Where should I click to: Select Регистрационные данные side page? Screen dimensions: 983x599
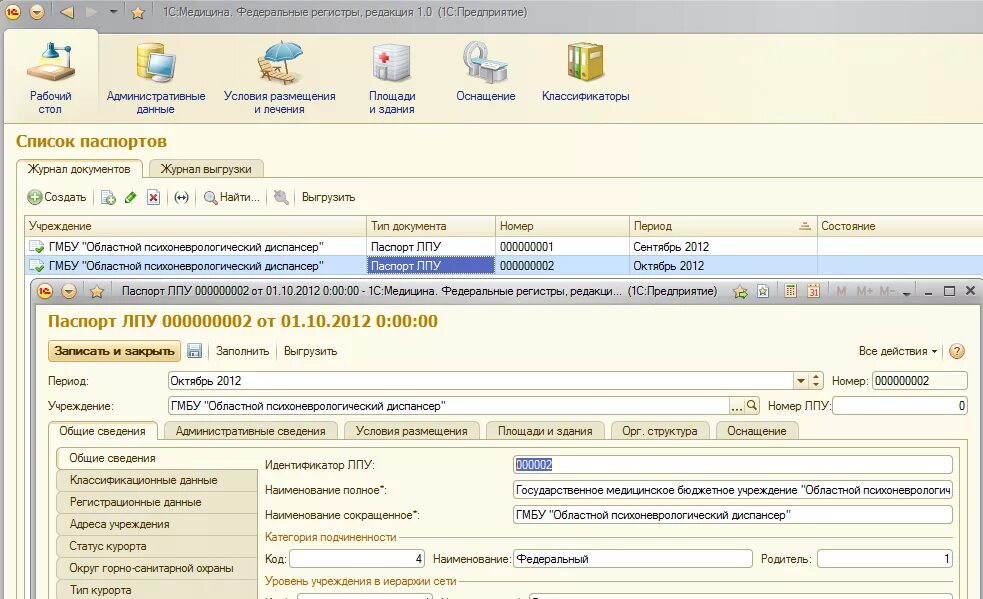click(157, 502)
